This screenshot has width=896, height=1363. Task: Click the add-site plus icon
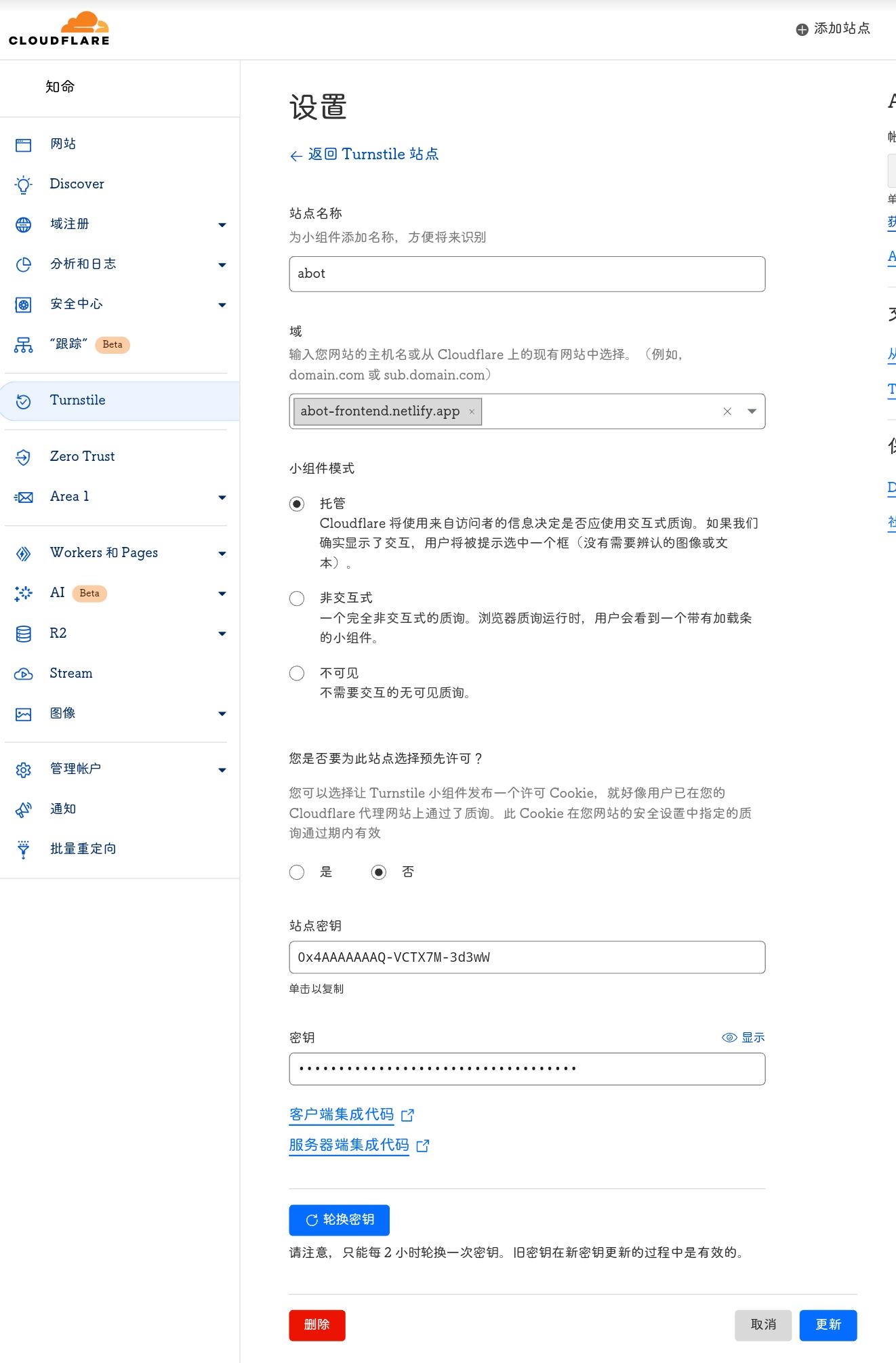[802, 29]
